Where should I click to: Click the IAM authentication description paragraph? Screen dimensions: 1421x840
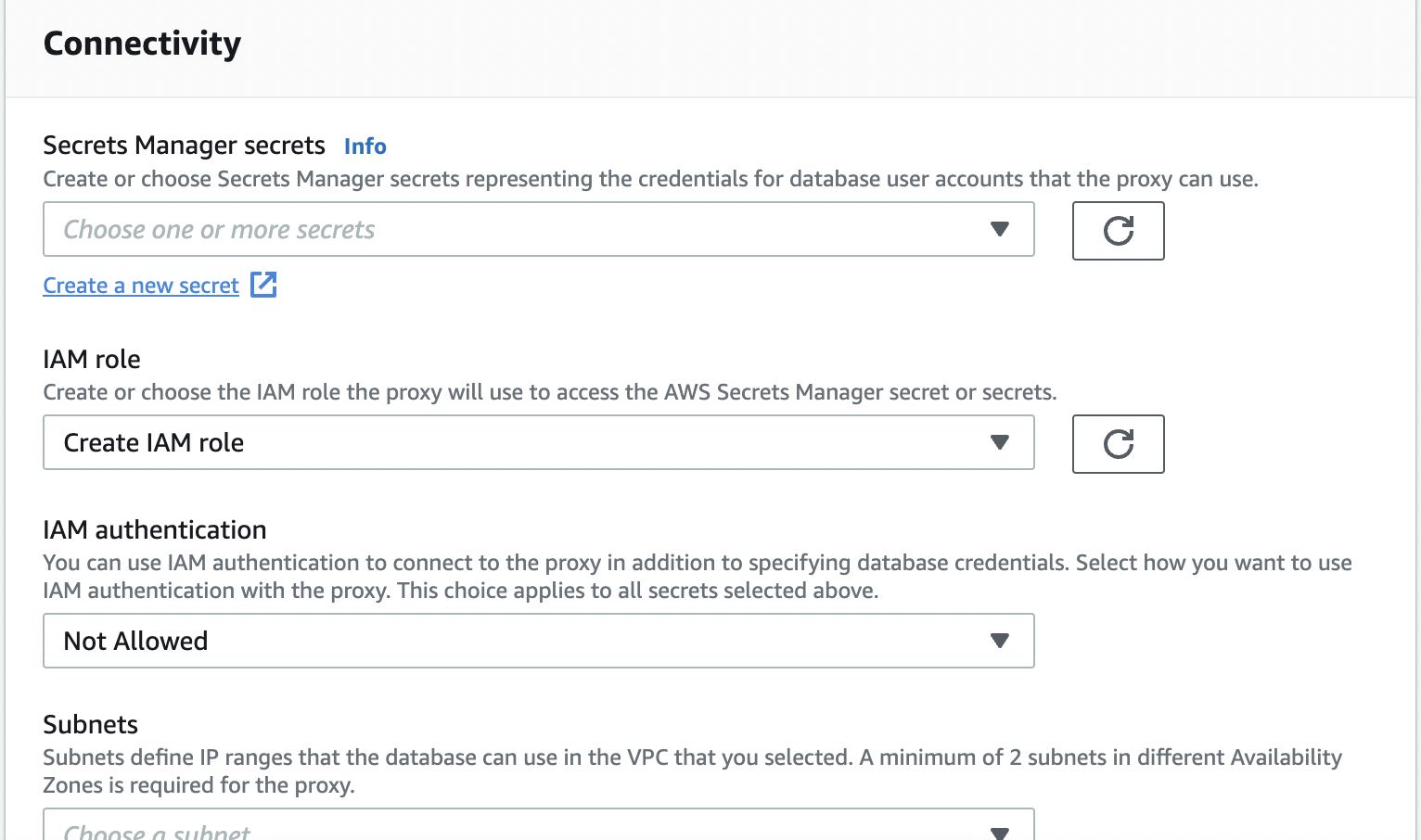[x=696, y=576]
